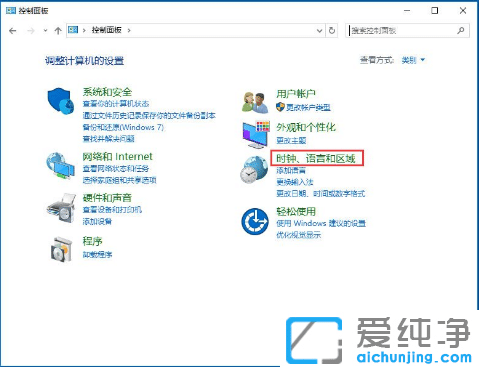Click the Control Panel title bar icon
Viewport: 480px width, 370px height.
coord(11,10)
